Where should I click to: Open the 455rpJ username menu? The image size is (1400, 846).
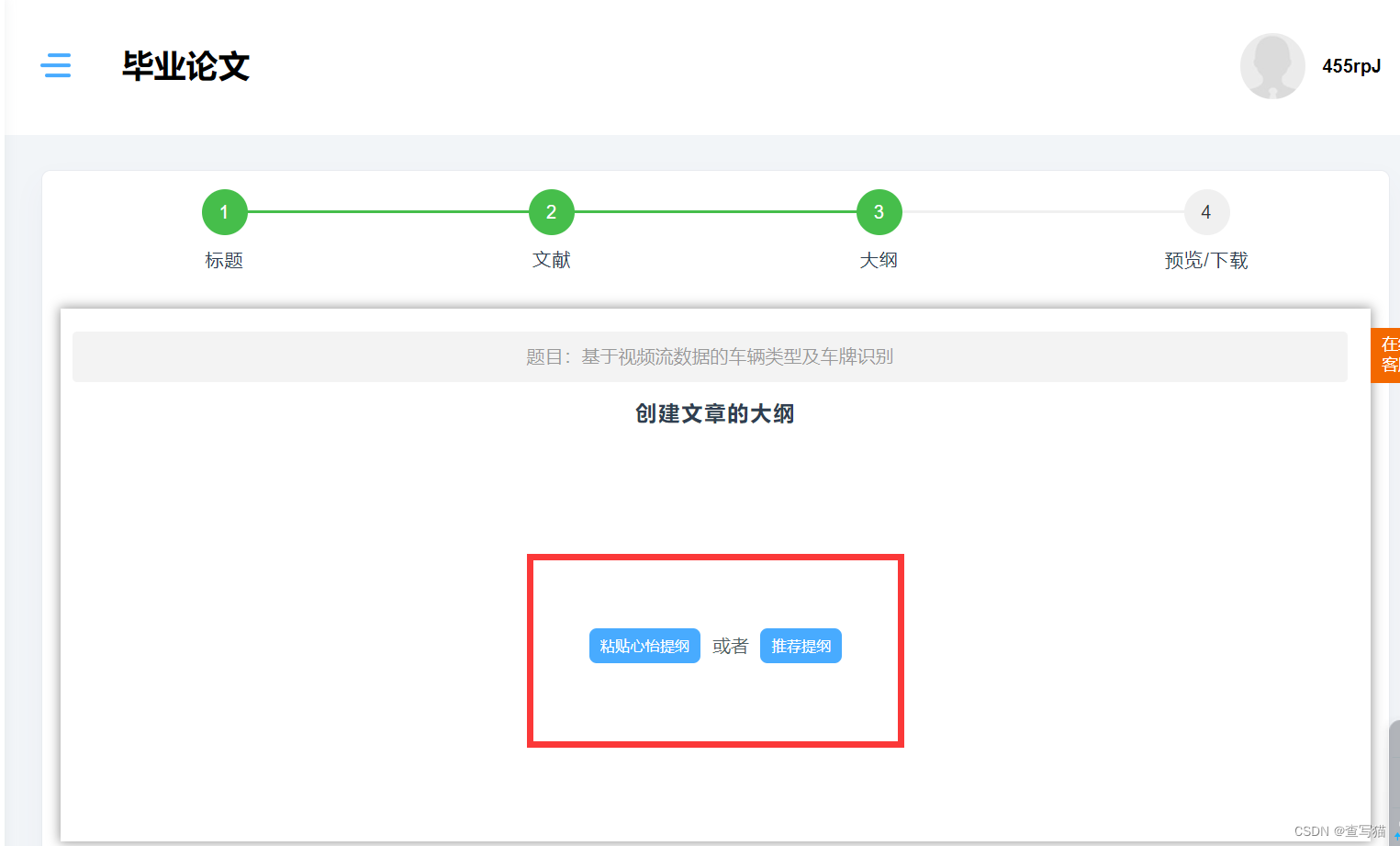click(x=1351, y=66)
